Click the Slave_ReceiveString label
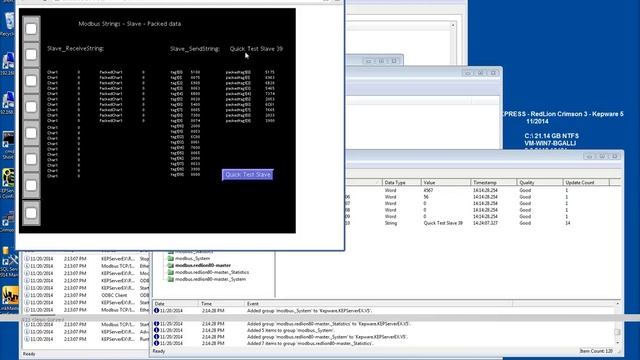Screen dimensions: 640x360 [76, 49]
